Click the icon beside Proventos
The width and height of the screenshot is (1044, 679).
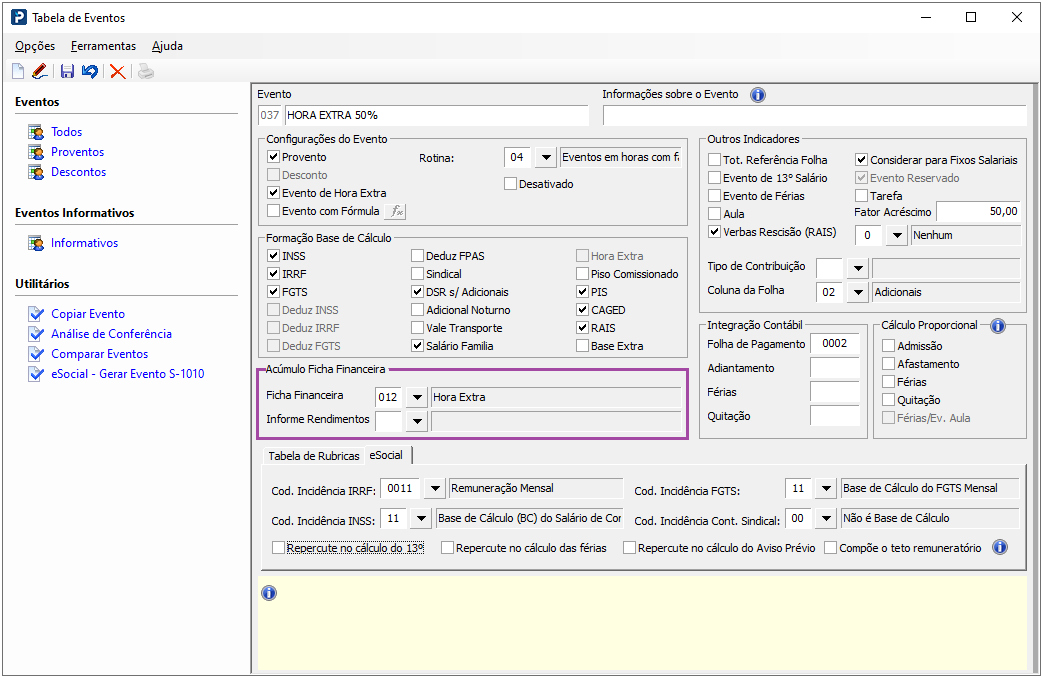(36, 152)
